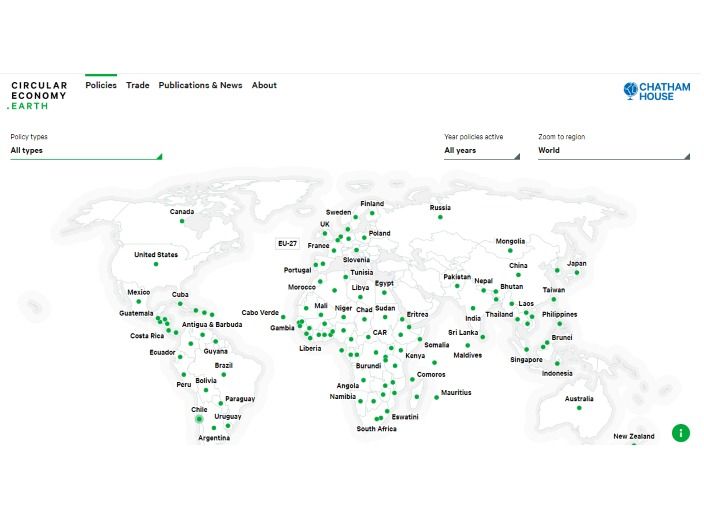Click the United States map label

[156, 255]
